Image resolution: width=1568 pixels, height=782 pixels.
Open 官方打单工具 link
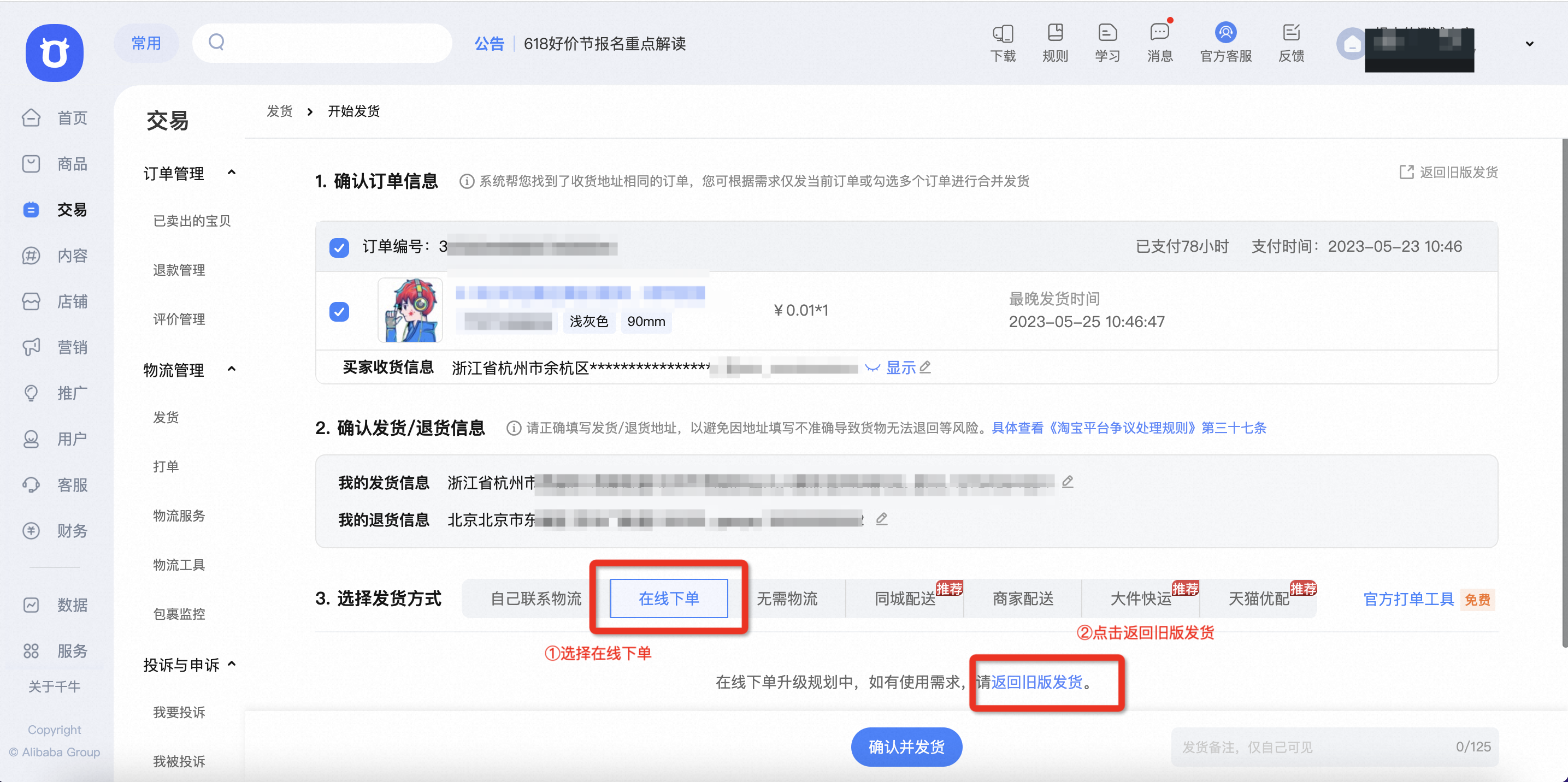click(x=1408, y=600)
